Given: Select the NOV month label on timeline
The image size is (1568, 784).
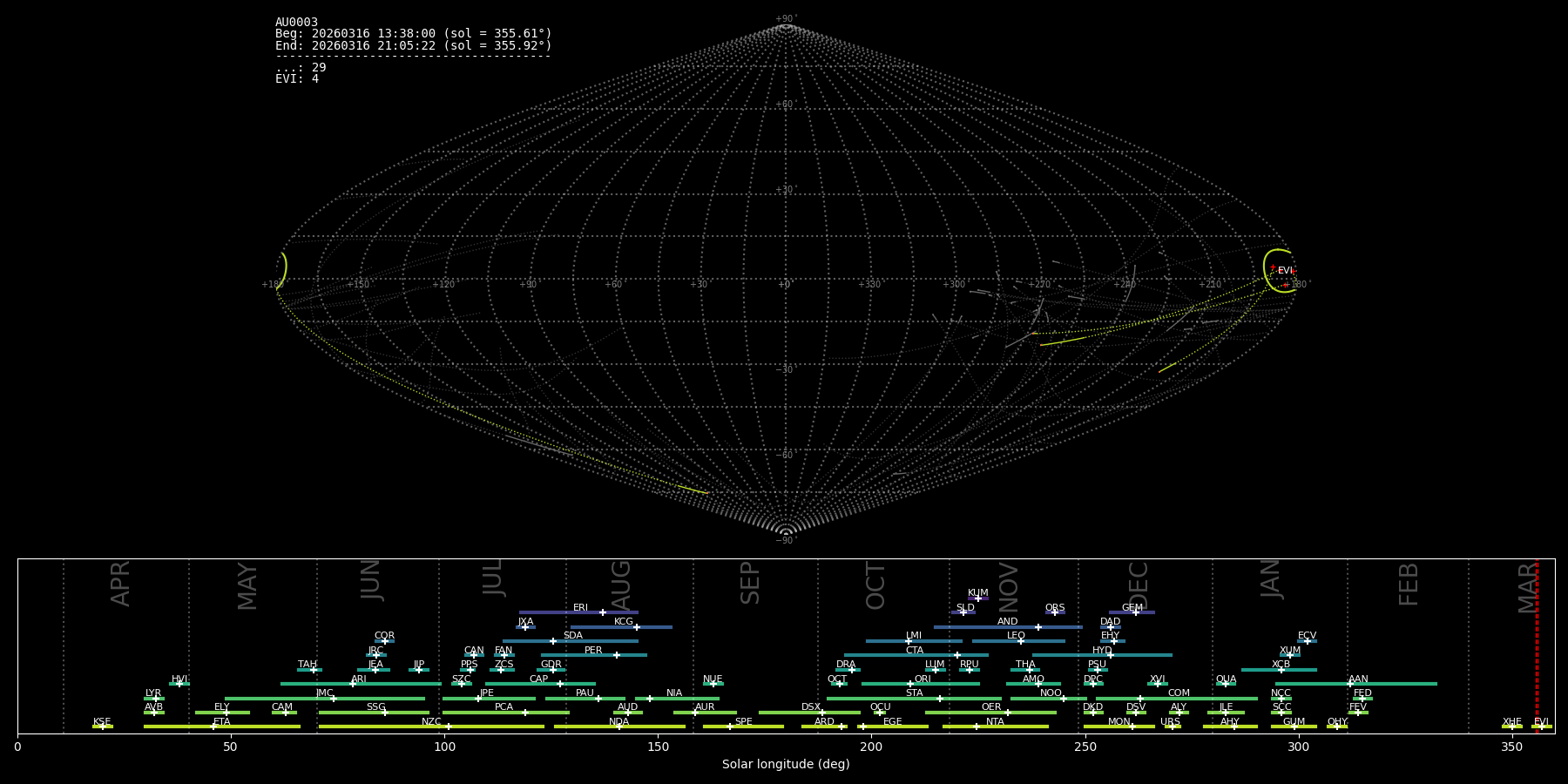Looking at the screenshot, I should (1008, 586).
